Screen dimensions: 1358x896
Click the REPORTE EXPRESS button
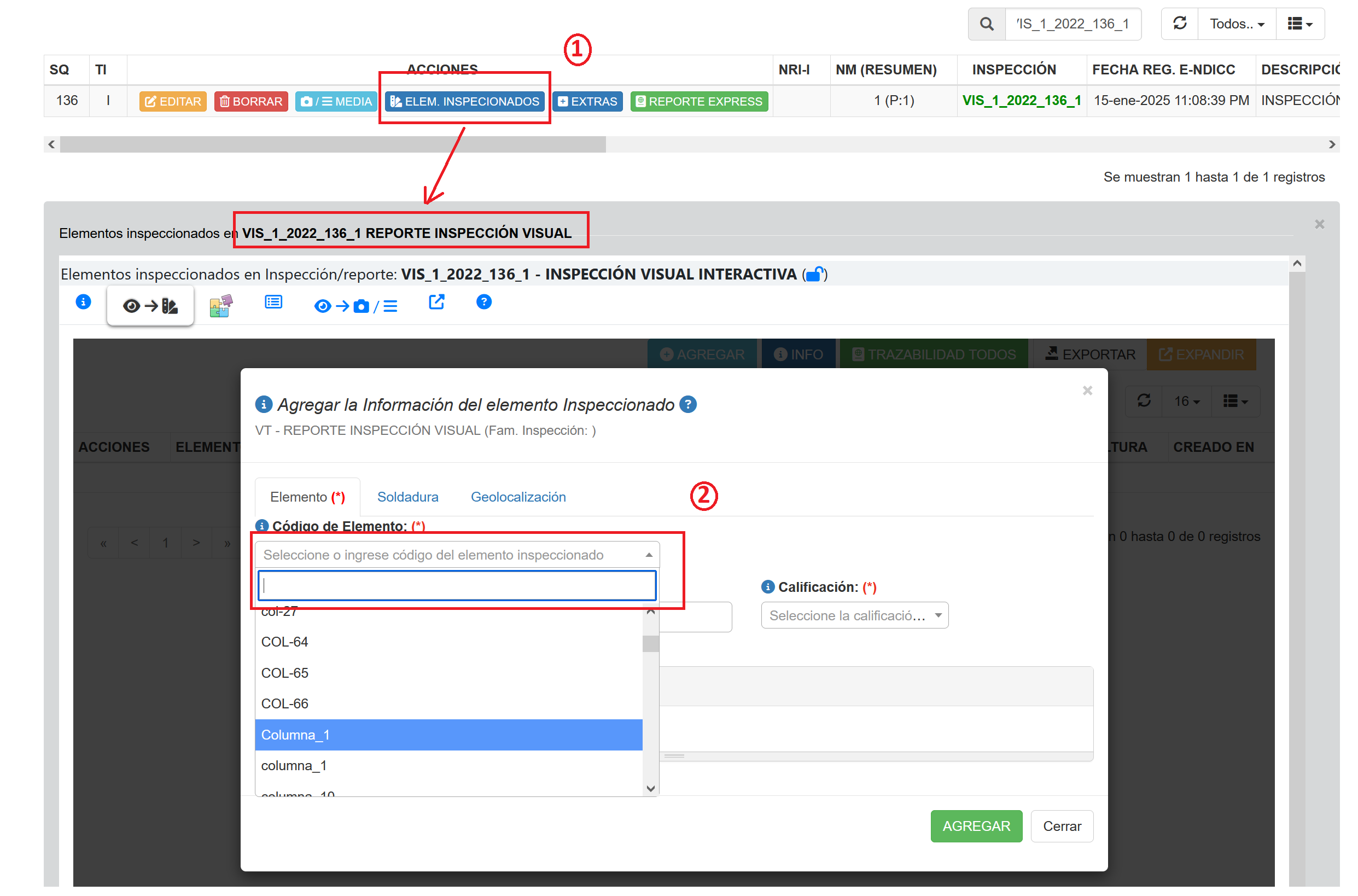699,101
